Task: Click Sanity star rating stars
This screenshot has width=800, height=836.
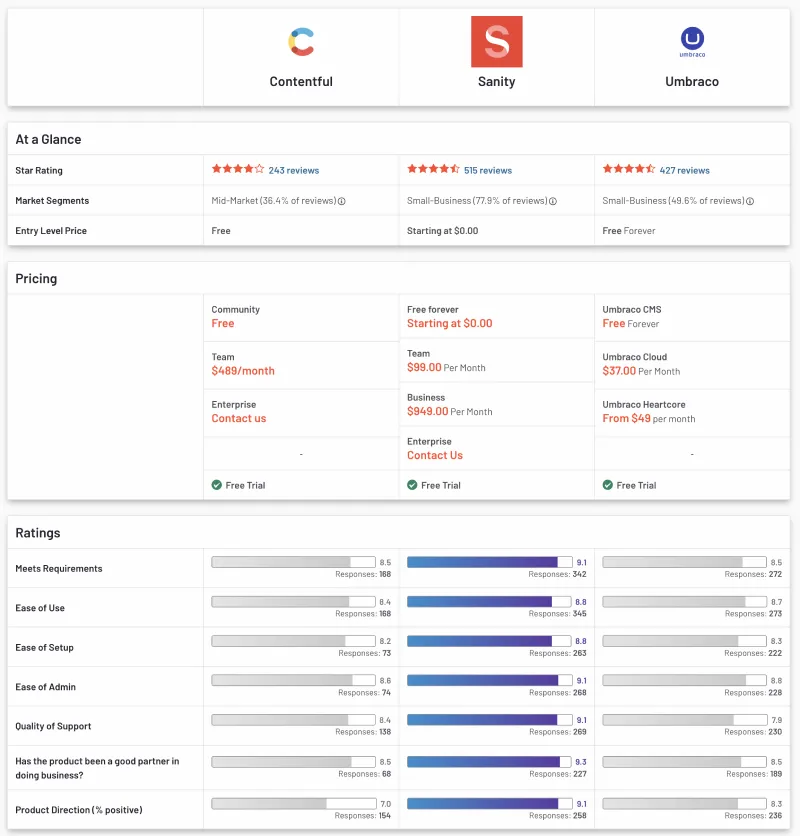Action: point(433,169)
